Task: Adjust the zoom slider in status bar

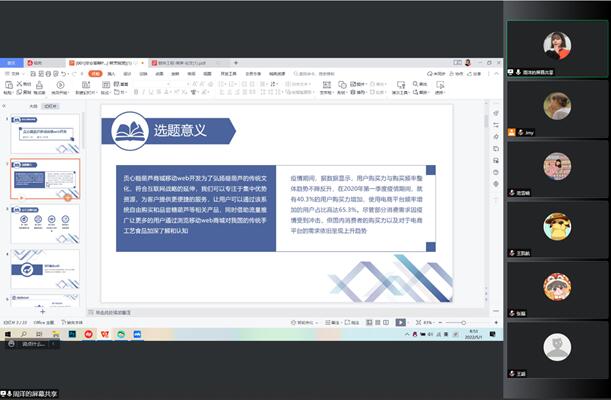Action: pyautogui.click(x=455, y=323)
